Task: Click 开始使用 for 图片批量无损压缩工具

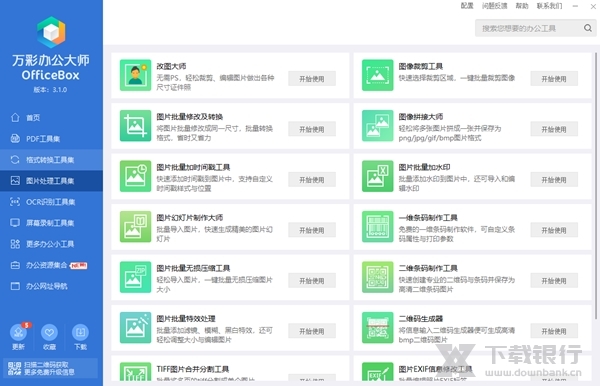Action: (x=312, y=281)
